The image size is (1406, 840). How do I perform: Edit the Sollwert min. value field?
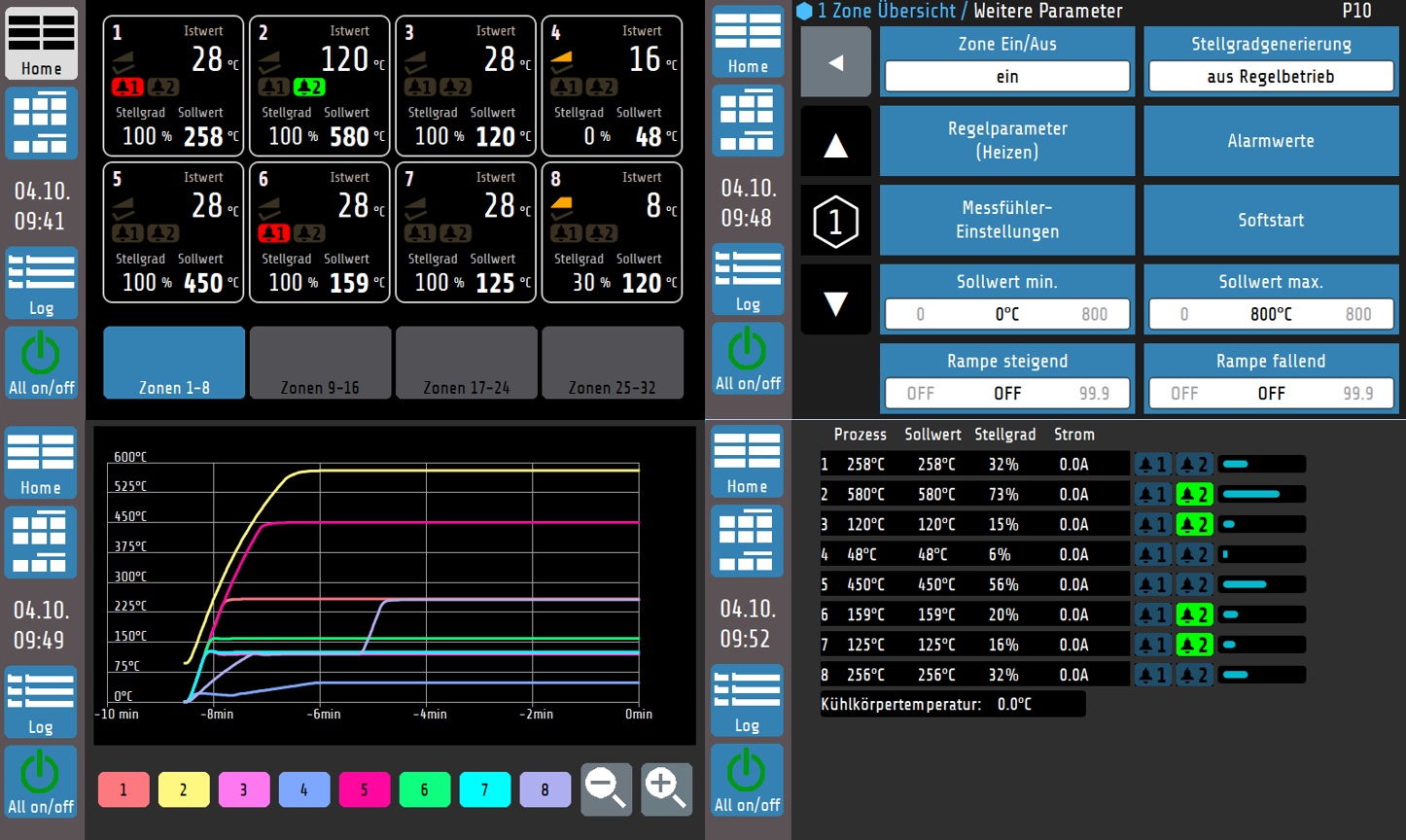click(1007, 314)
